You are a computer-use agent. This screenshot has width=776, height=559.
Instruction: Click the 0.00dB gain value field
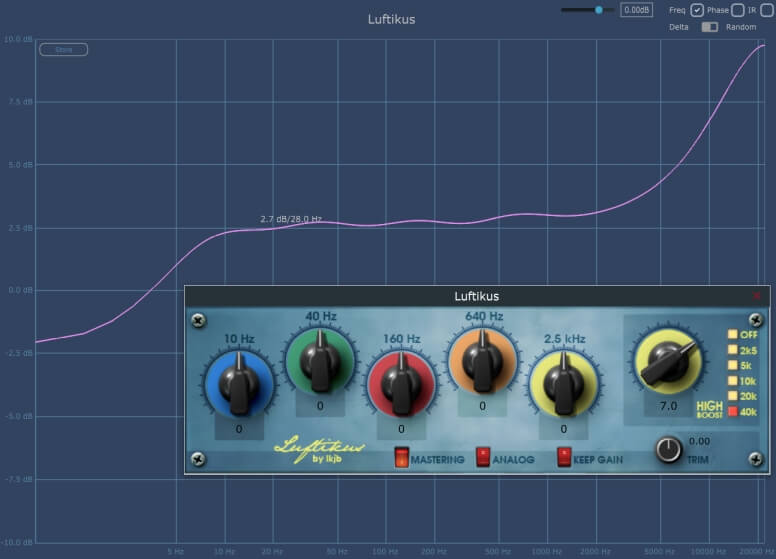(636, 10)
